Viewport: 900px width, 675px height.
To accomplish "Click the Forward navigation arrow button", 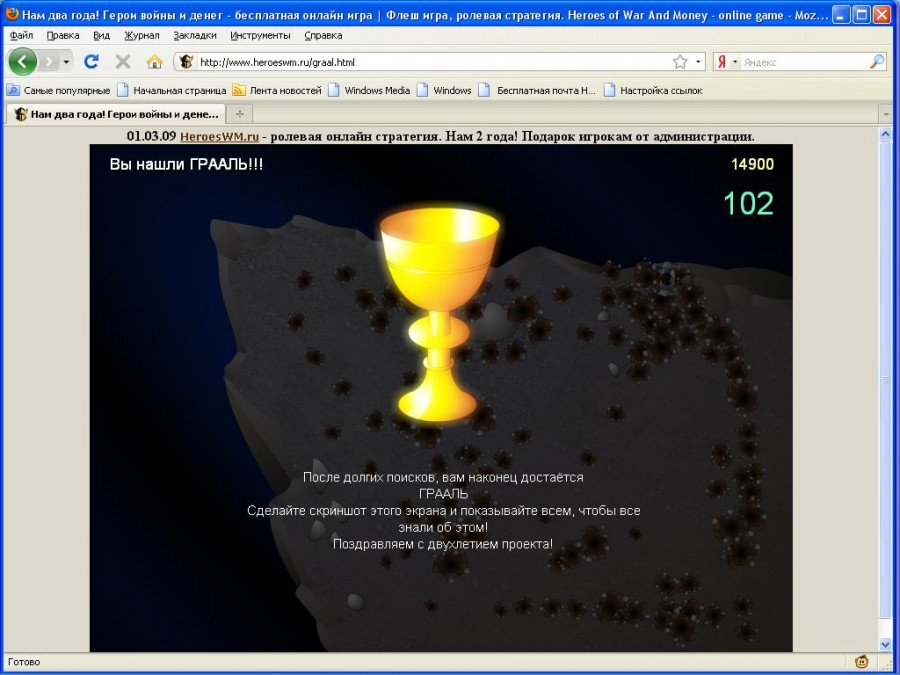I will point(50,61).
